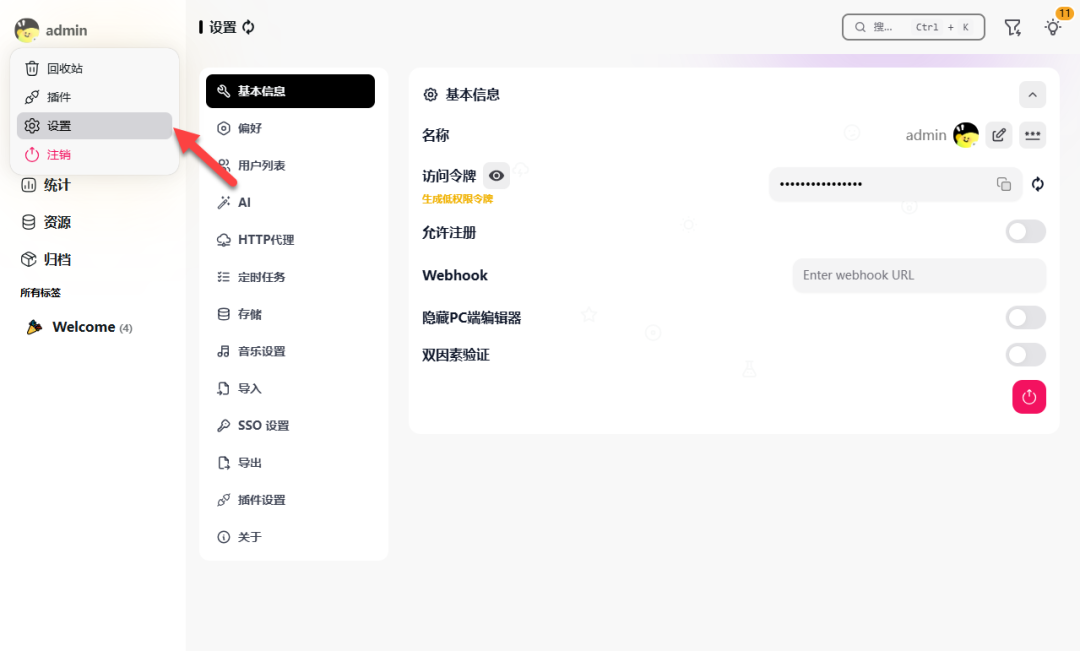
Task: Click the lightbulb notification icon
Action: pyautogui.click(x=1052, y=28)
